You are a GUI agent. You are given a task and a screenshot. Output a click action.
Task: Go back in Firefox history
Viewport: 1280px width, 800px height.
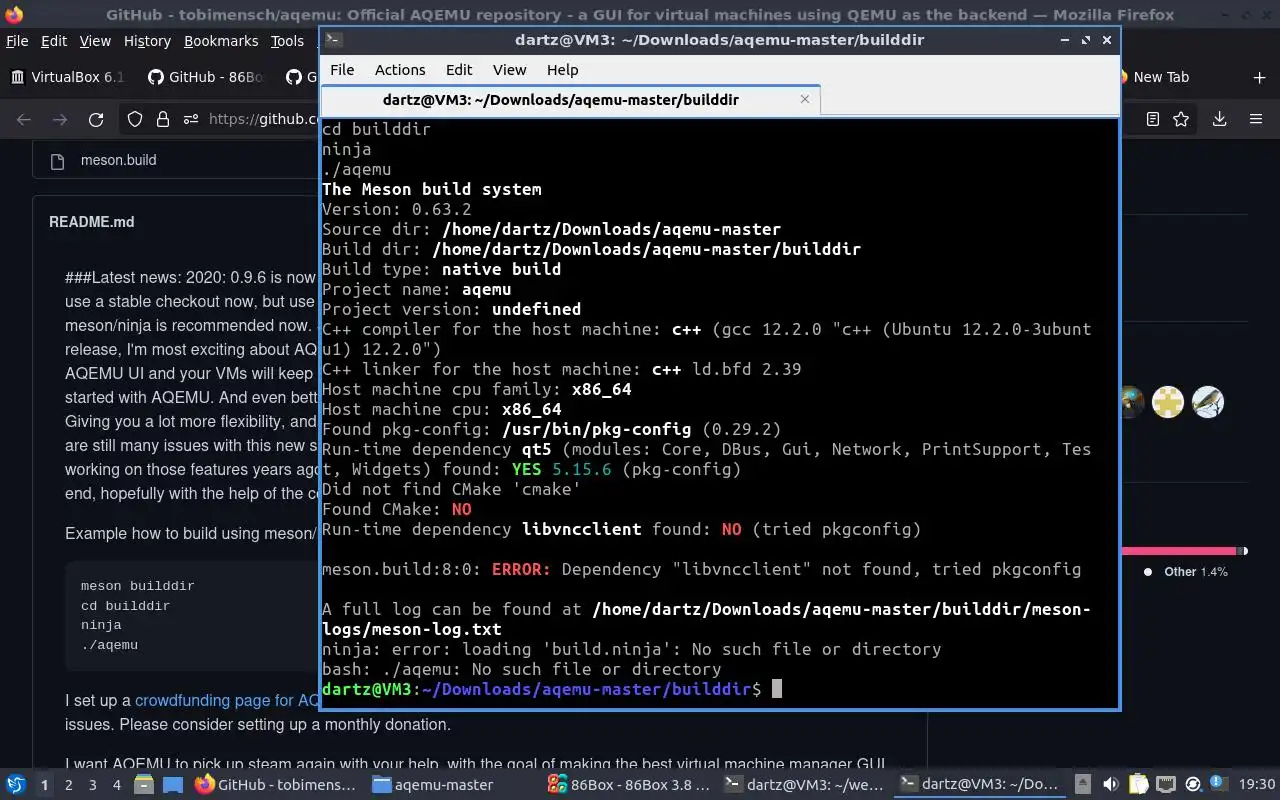click(x=24, y=119)
